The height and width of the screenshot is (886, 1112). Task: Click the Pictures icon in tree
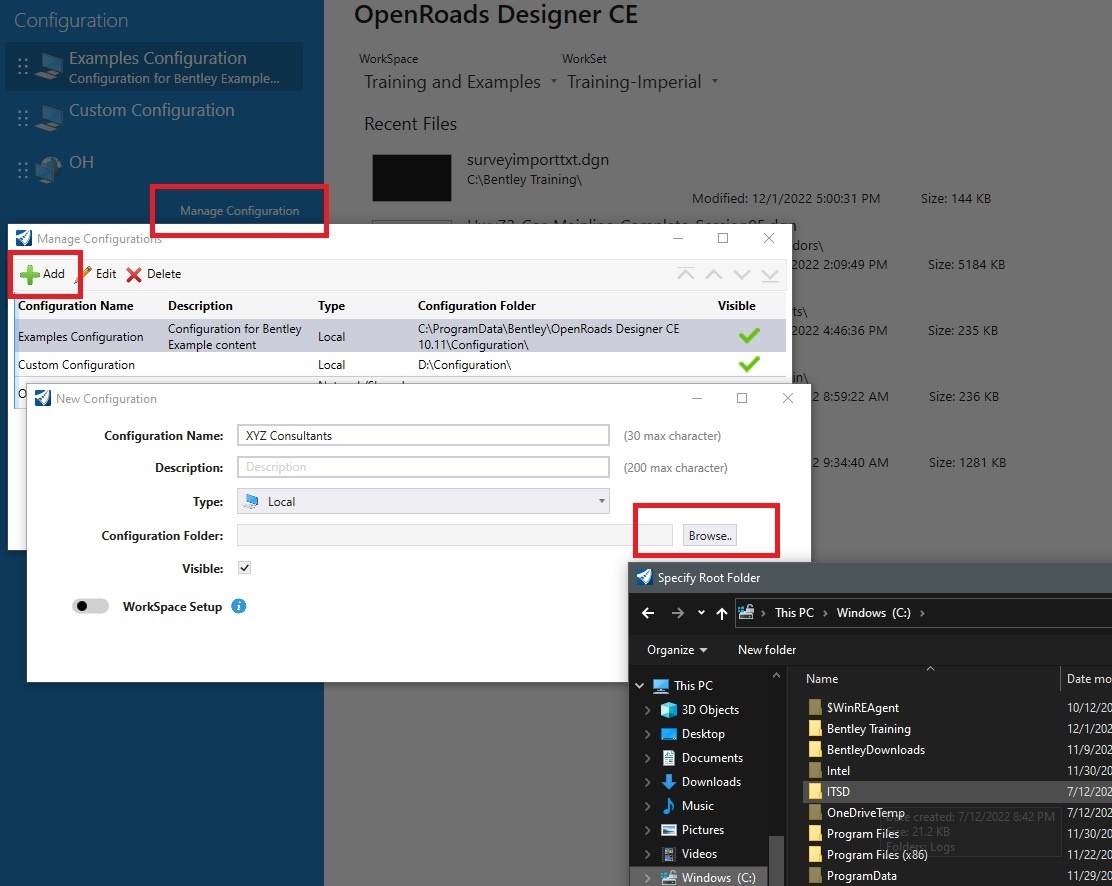(668, 830)
